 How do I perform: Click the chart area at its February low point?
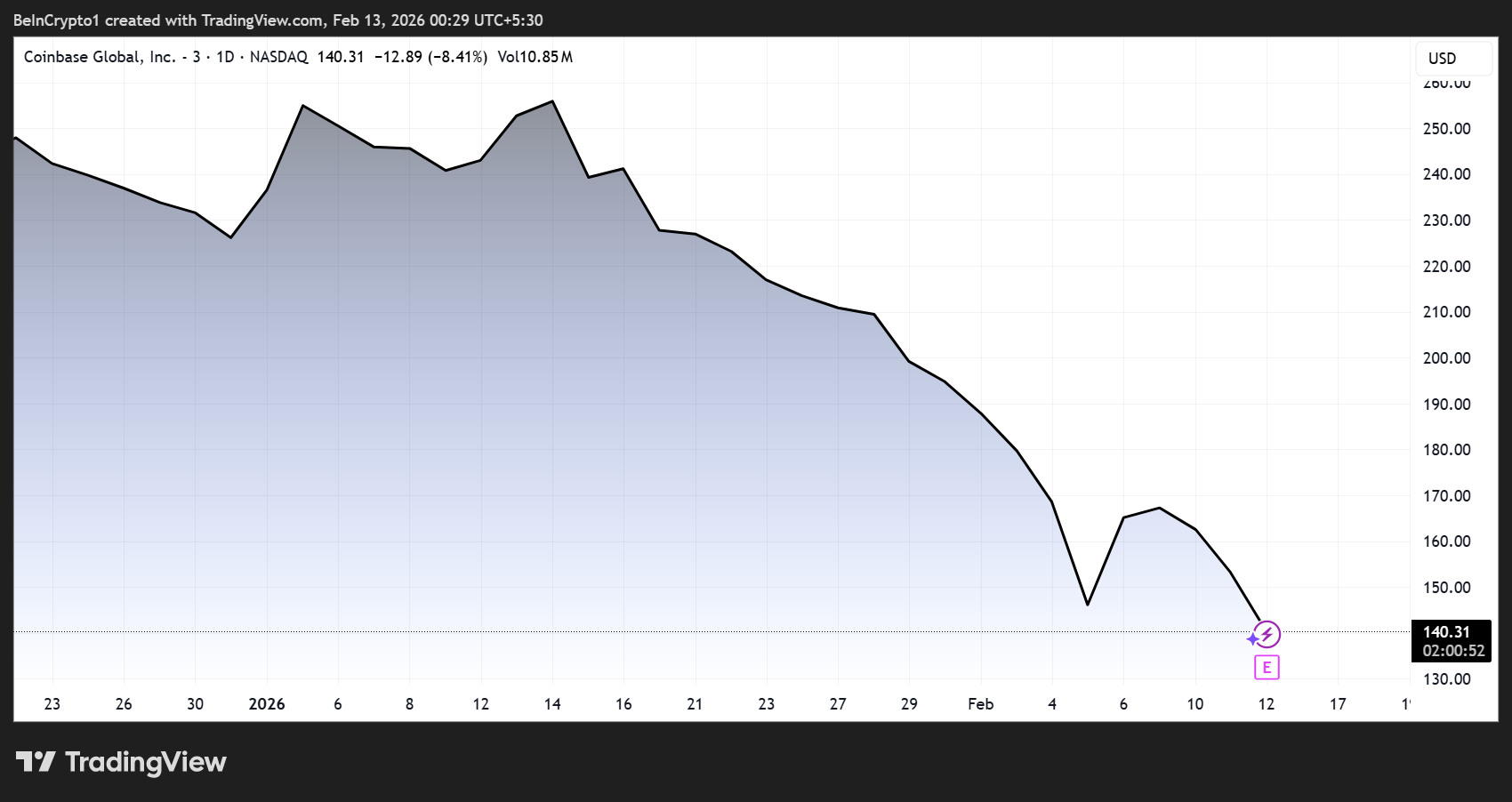(x=1087, y=604)
